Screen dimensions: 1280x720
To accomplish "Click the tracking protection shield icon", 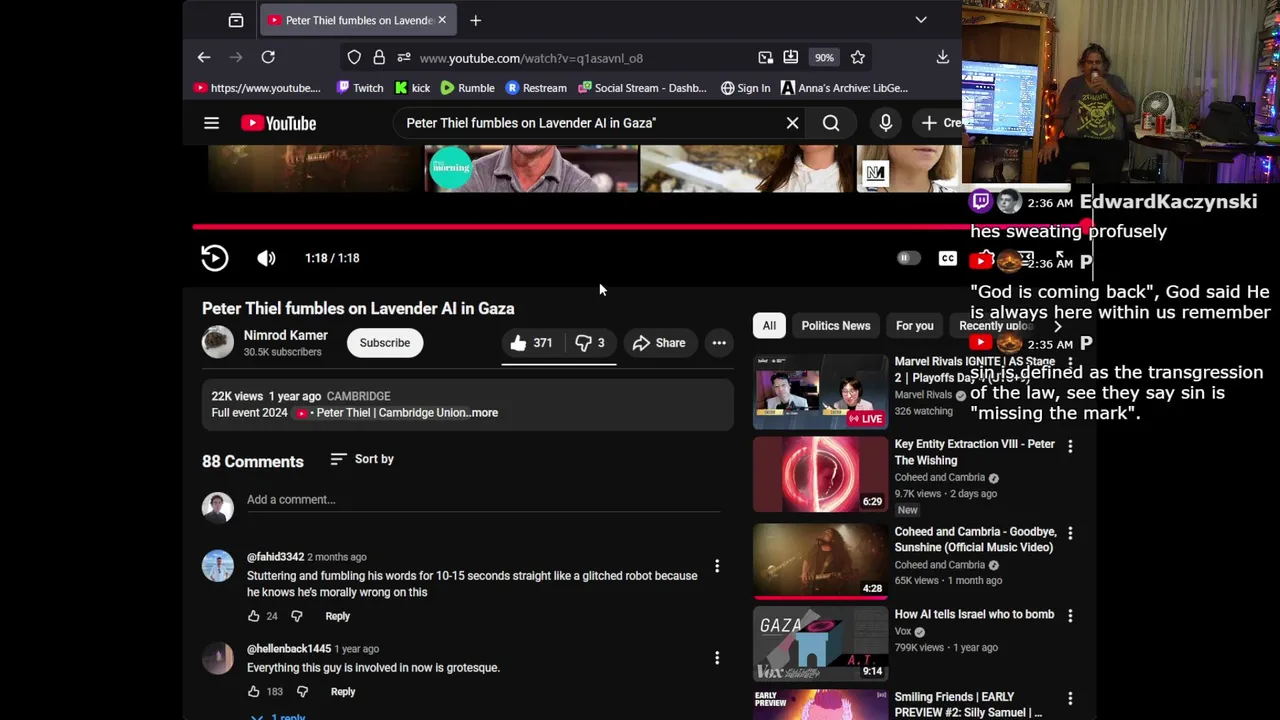I will click(354, 58).
